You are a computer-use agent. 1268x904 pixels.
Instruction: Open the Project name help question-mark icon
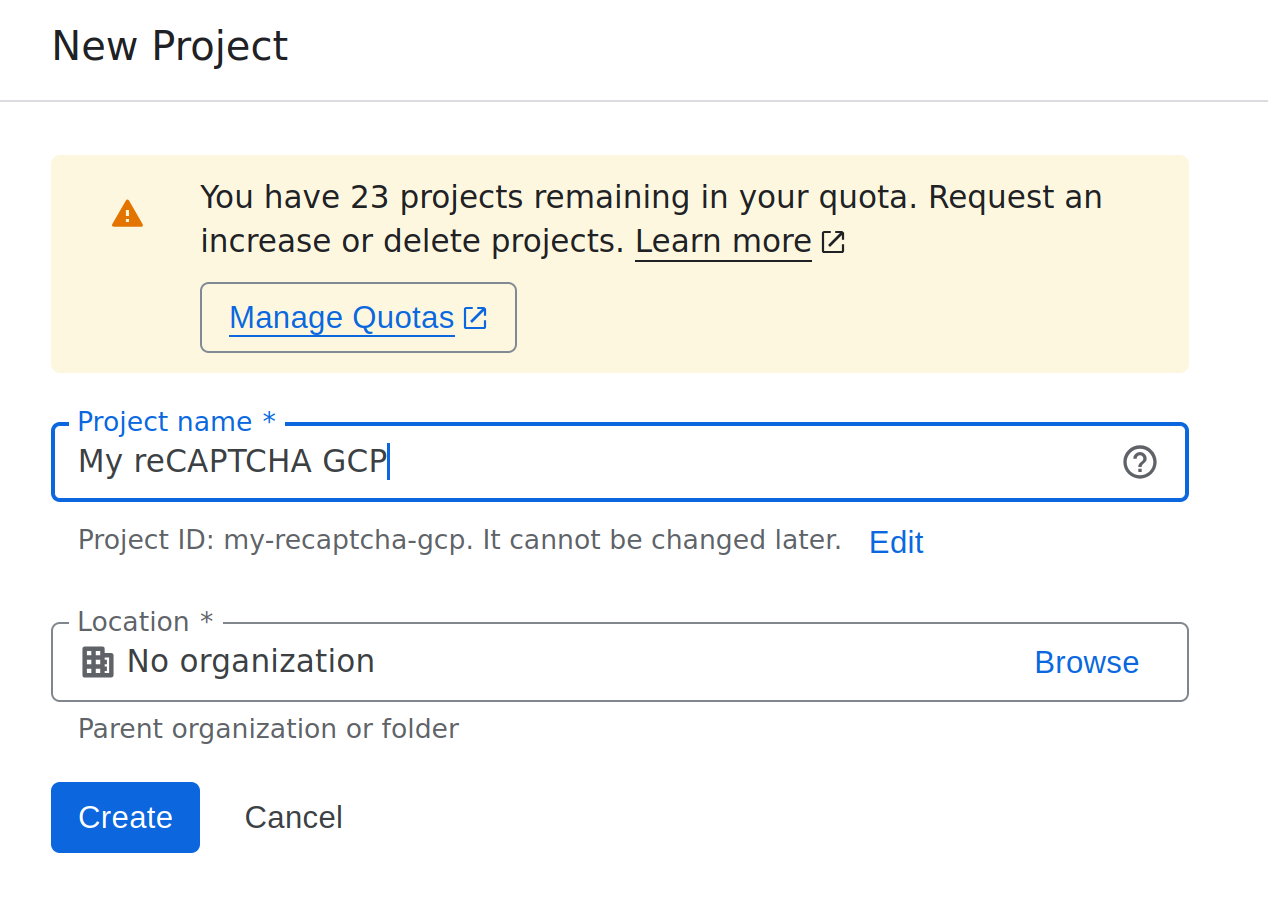click(1140, 462)
